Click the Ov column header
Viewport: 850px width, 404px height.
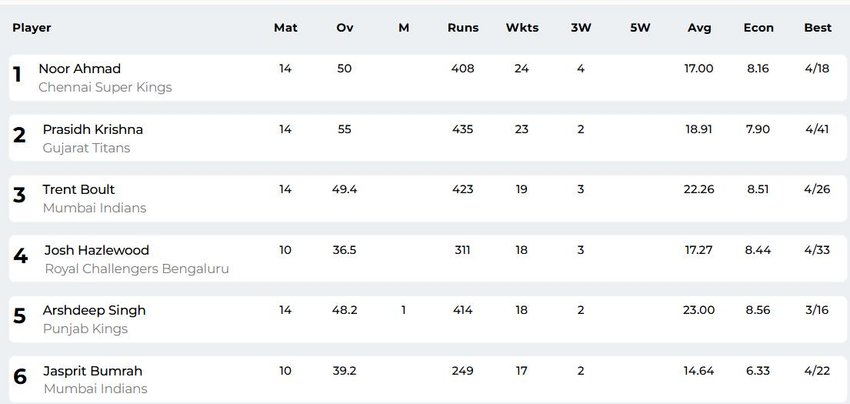345,28
